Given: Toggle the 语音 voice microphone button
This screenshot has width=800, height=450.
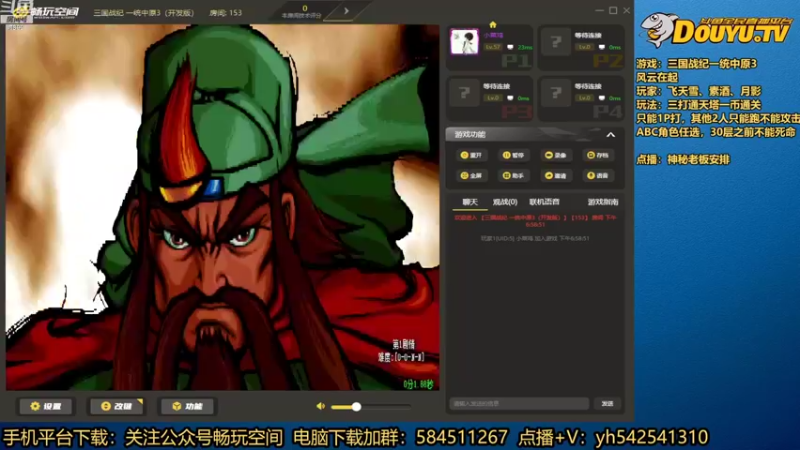Looking at the screenshot, I should [x=597, y=176].
